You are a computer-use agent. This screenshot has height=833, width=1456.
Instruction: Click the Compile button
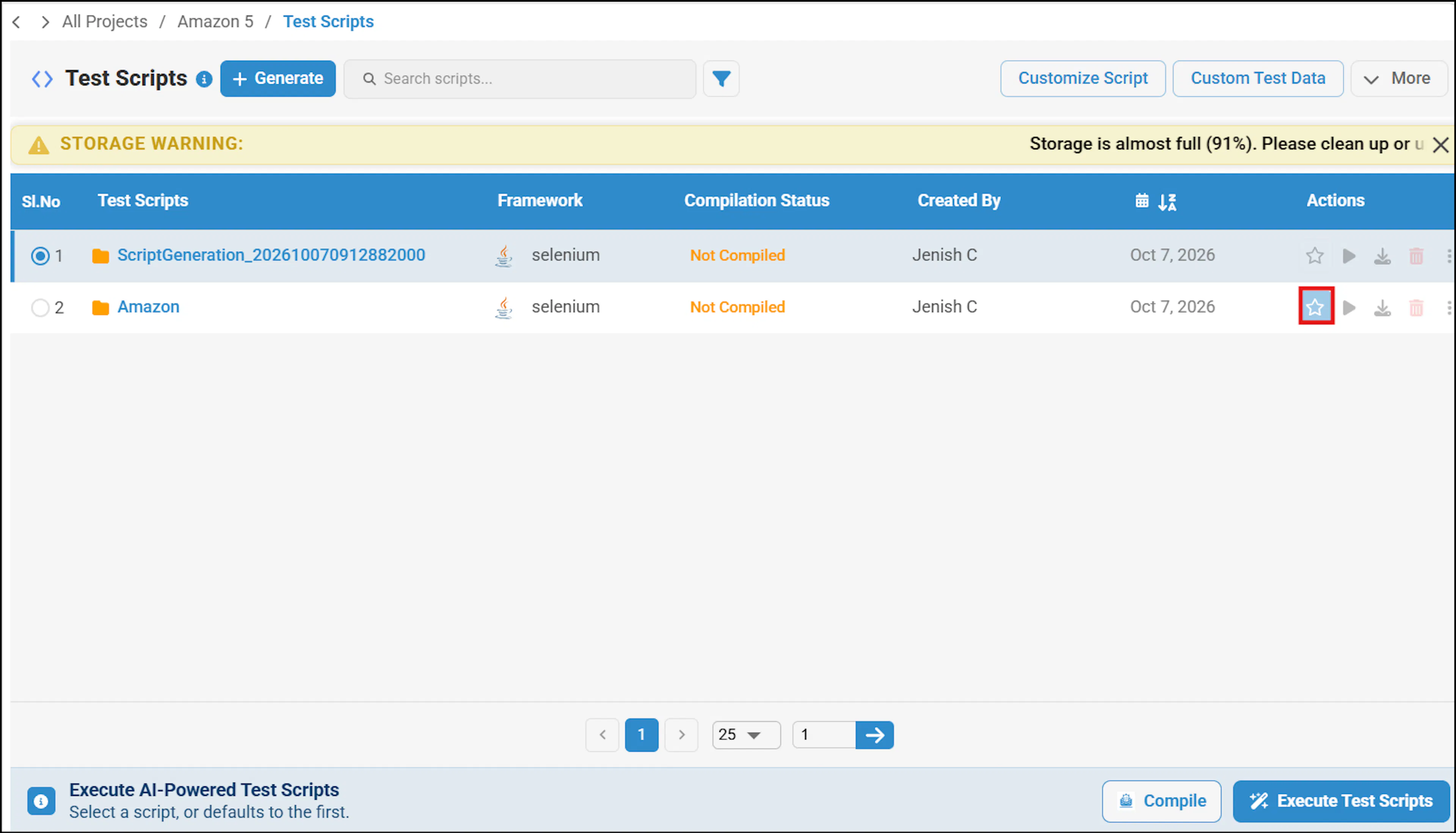(x=1161, y=801)
